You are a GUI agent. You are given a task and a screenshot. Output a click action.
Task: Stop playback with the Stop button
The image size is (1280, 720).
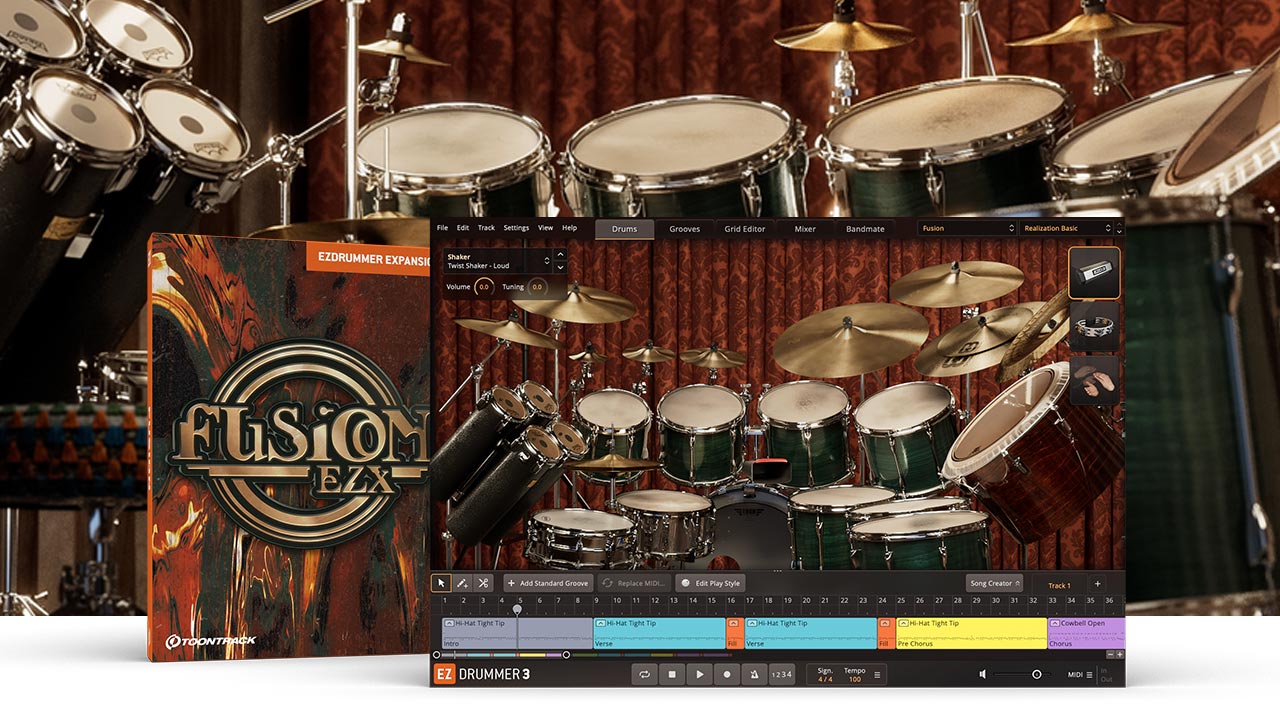click(672, 675)
